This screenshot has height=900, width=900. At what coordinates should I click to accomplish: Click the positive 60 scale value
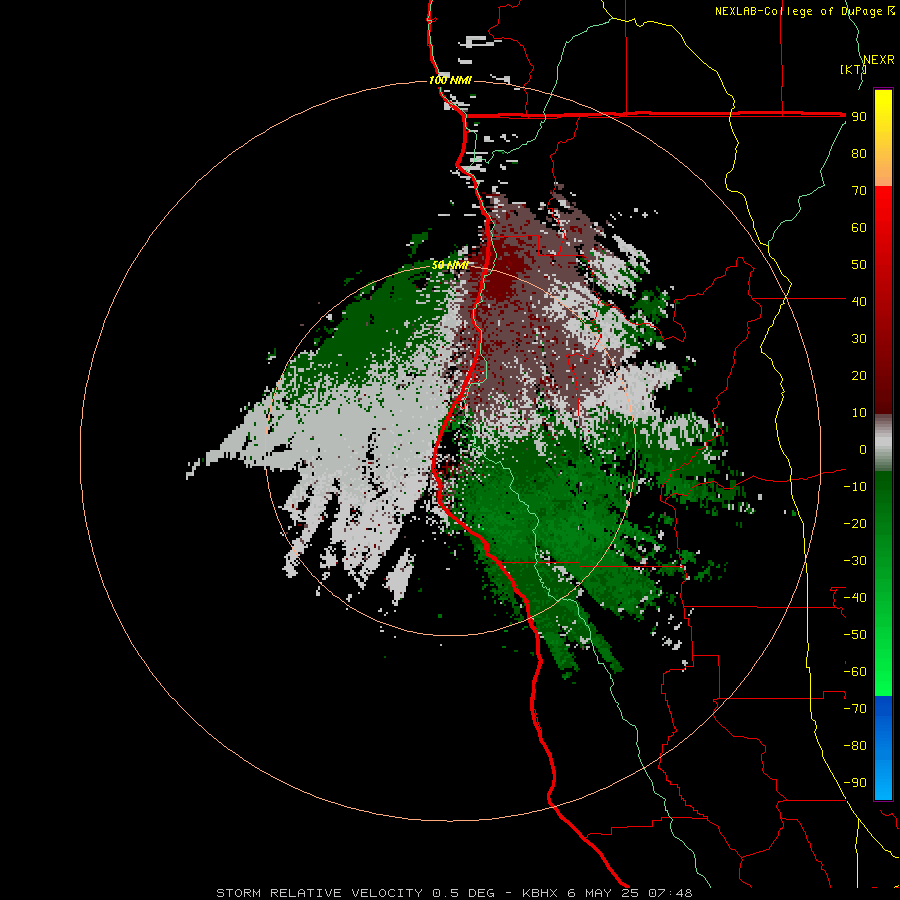[859, 228]
